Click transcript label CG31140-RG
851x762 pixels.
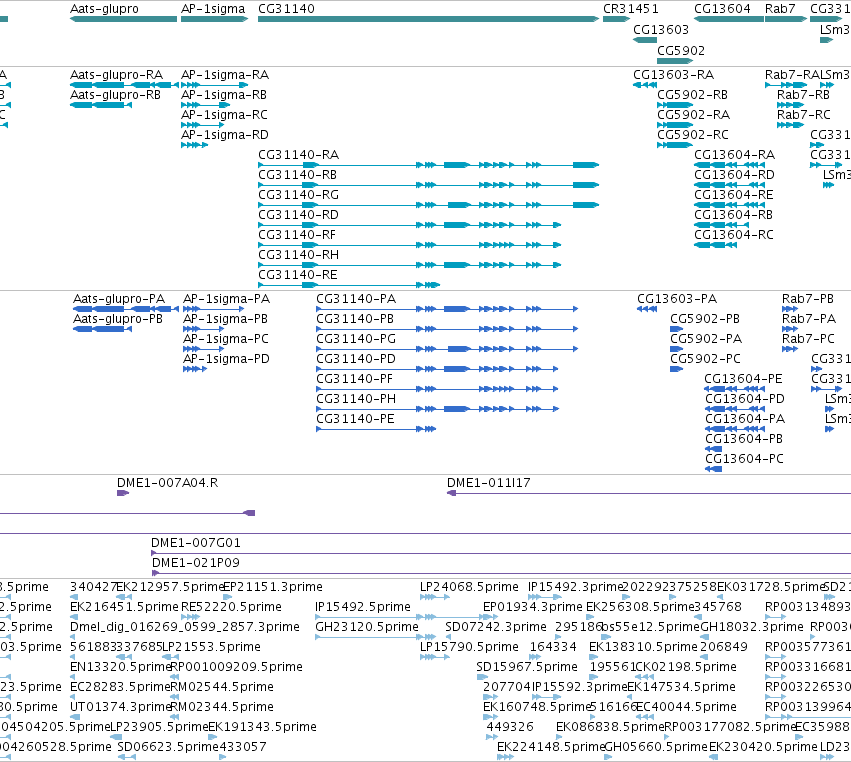(x=299, y=195)
